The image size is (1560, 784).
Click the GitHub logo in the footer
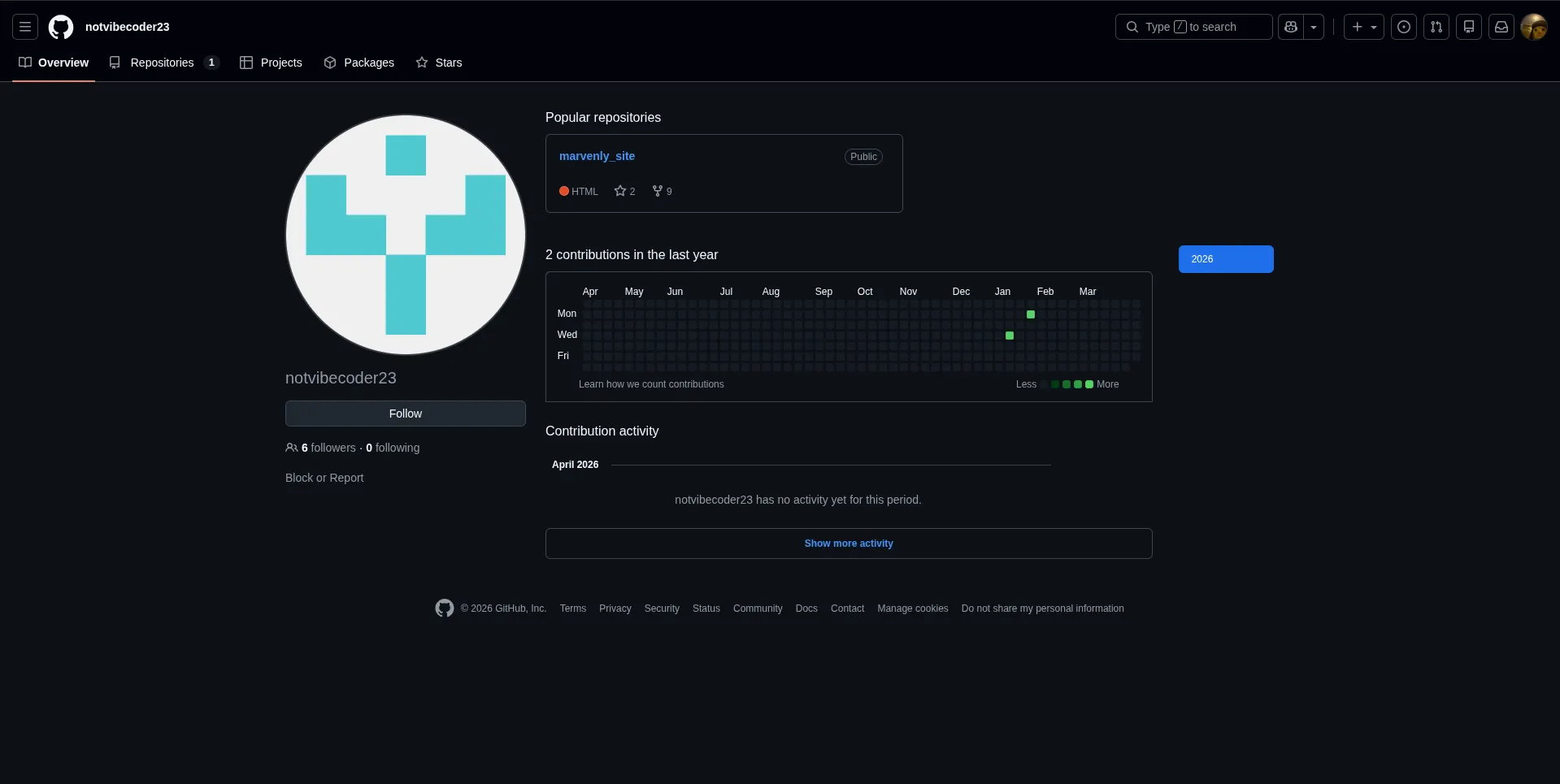click(x=444, y=608)
